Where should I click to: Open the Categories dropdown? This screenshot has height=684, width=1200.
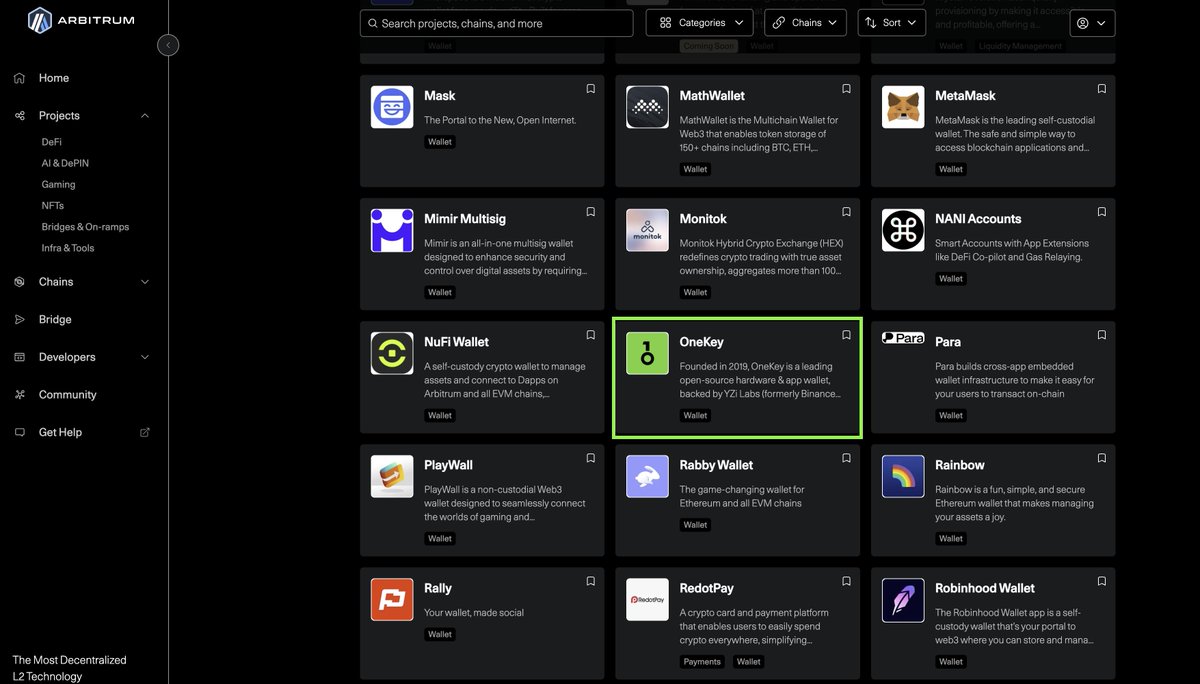click(700, 23)
